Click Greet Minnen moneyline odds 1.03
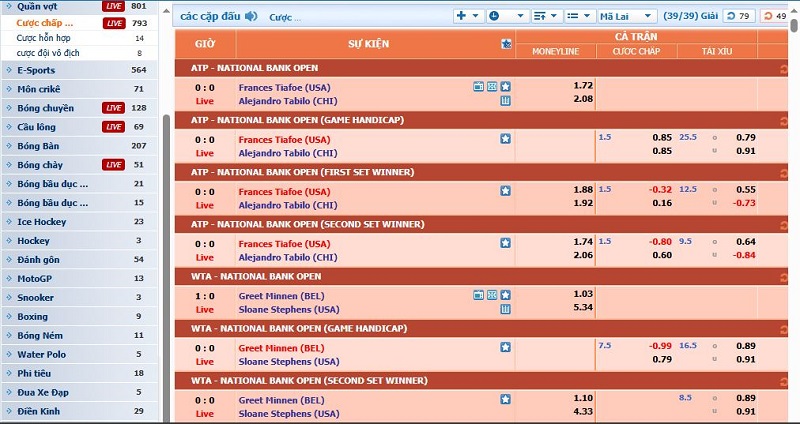The width and height of the screenshot is (800, 424). coord(583,294)
